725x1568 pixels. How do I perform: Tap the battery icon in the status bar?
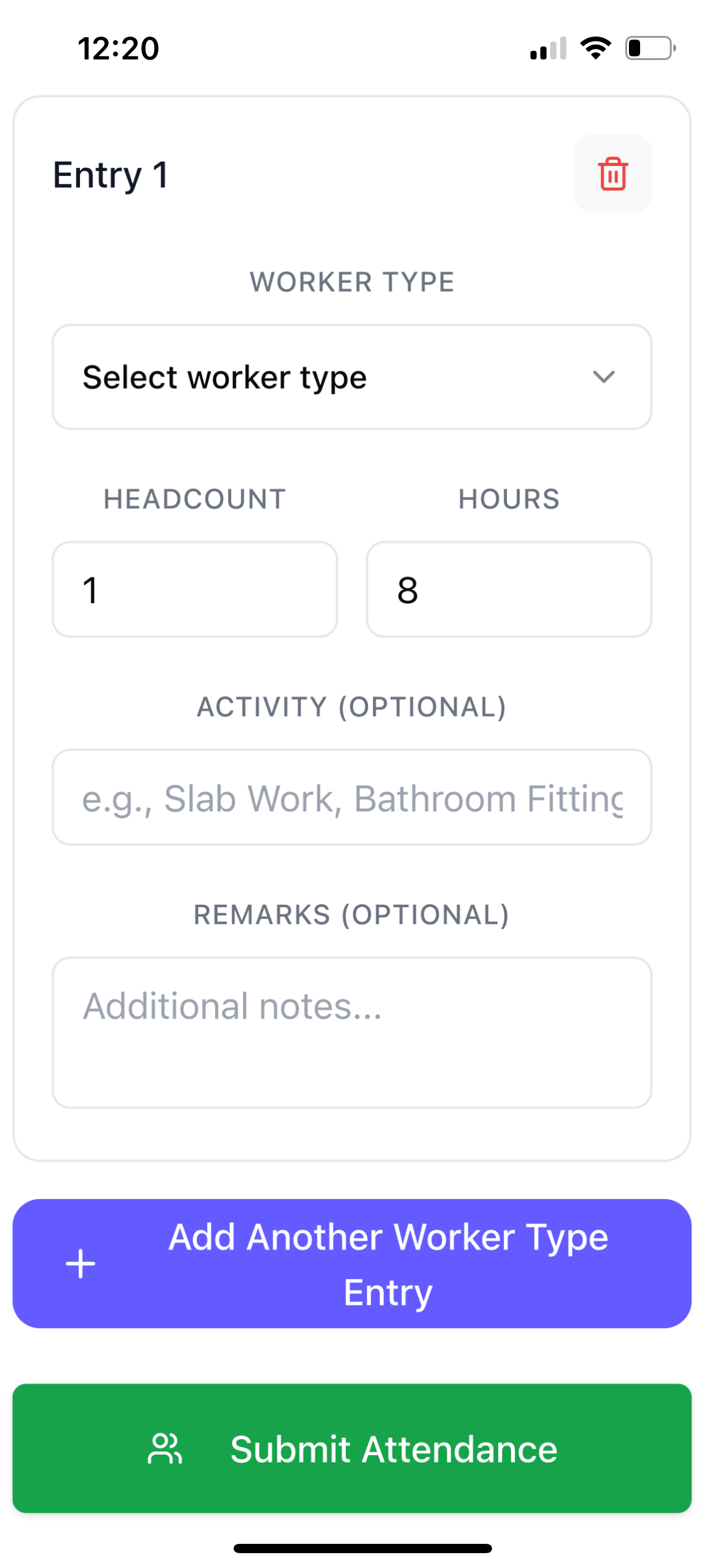click(x=650, y=48)
